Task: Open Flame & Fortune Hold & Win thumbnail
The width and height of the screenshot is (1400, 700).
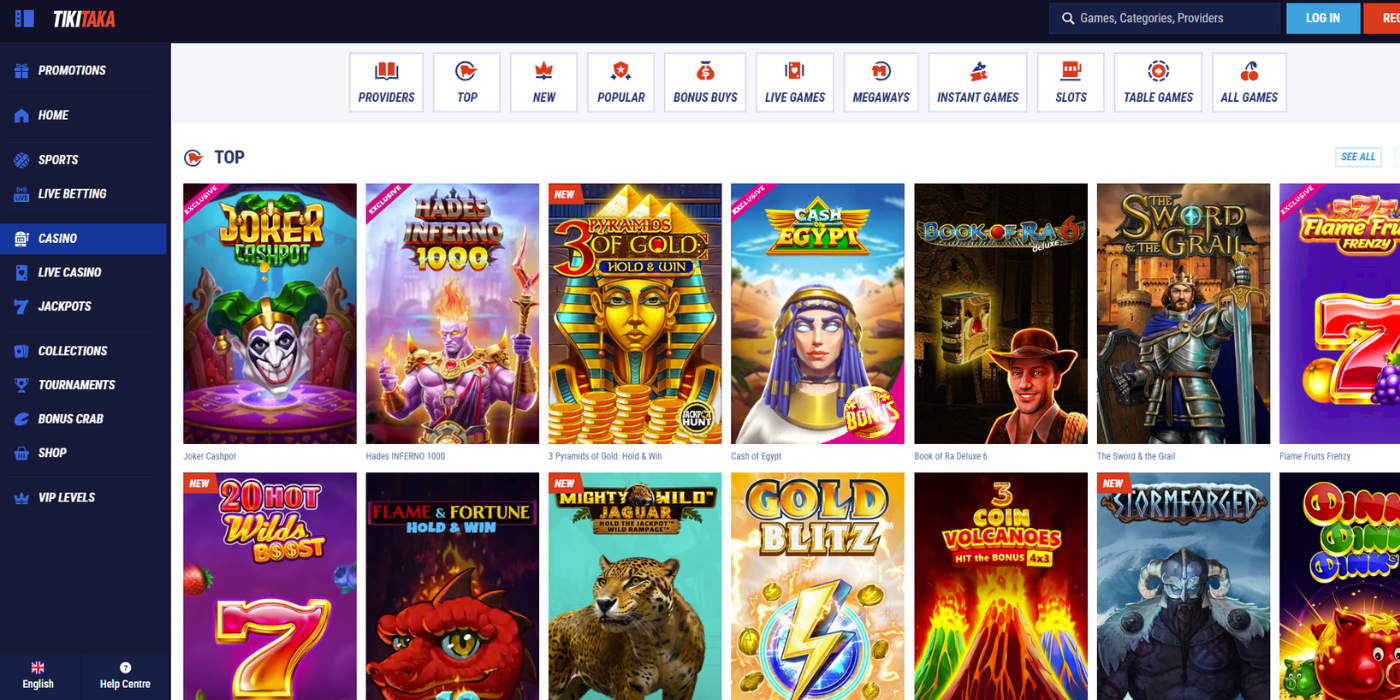Action: [x=452, y=586]
